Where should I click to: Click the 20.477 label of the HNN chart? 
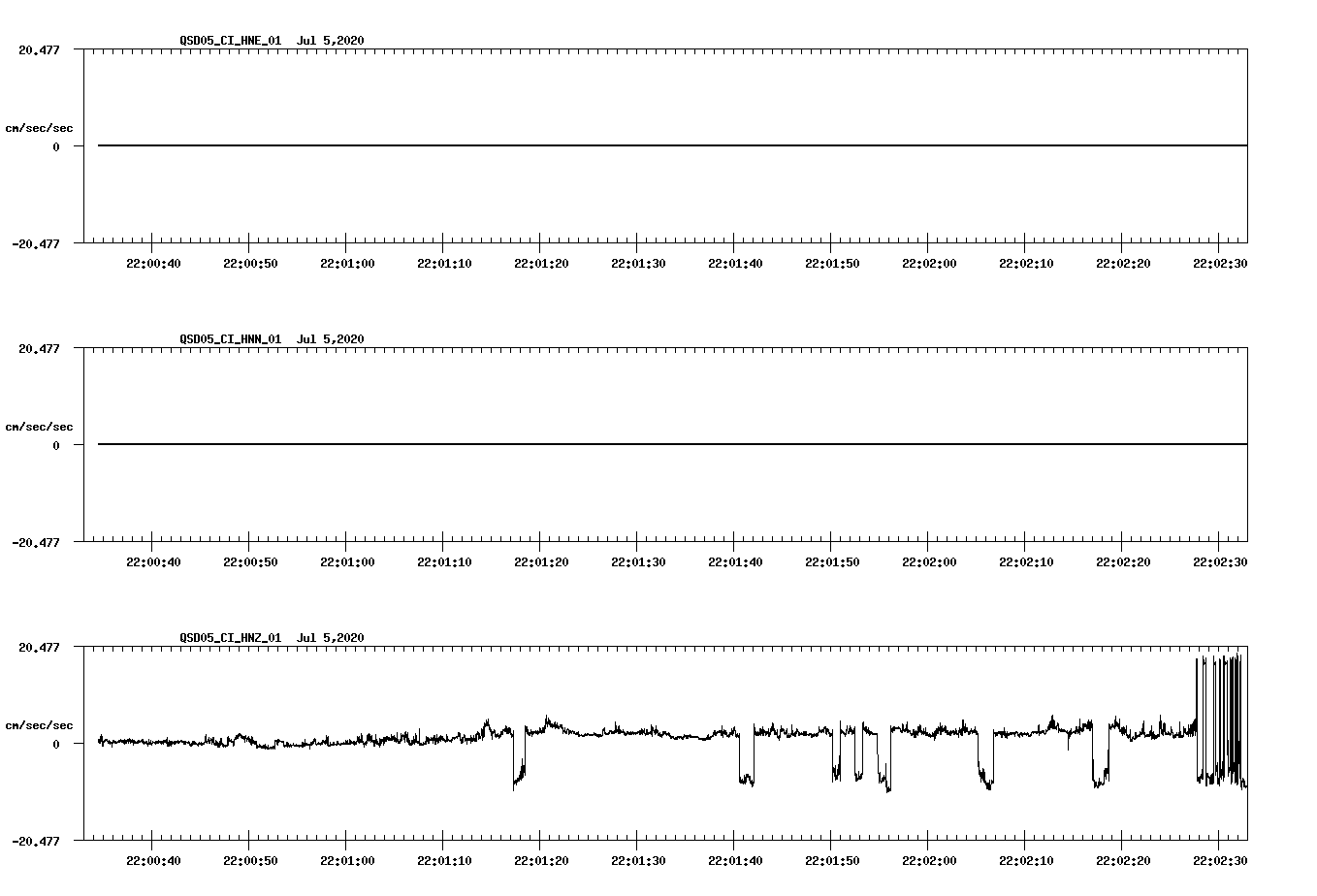click(x=39, y=348)
